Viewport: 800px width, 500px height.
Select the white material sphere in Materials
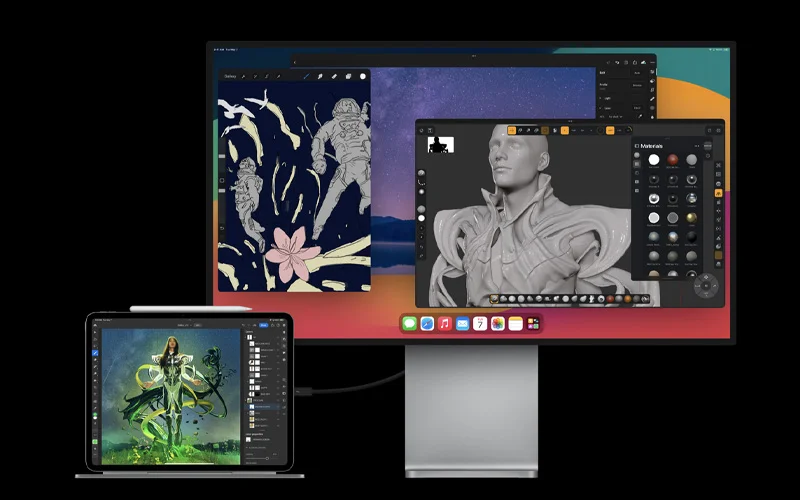(654, 160)
